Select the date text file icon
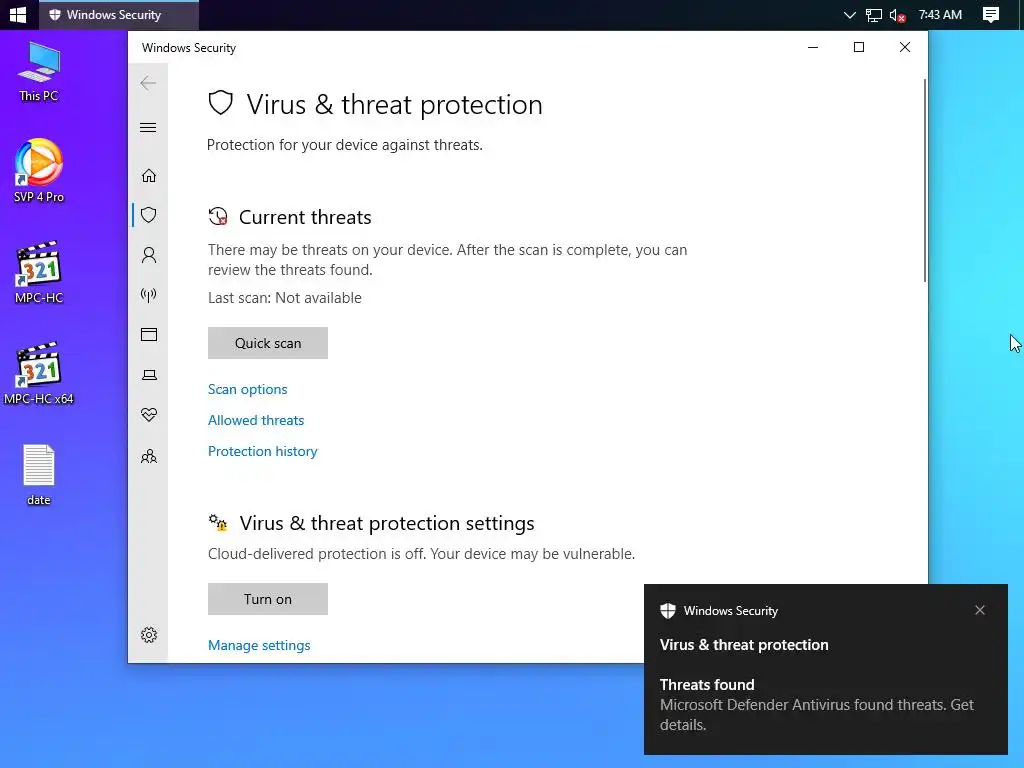The height and width of the screenshot is (768, 1024). pyautogui.click(x=39, y=475)
